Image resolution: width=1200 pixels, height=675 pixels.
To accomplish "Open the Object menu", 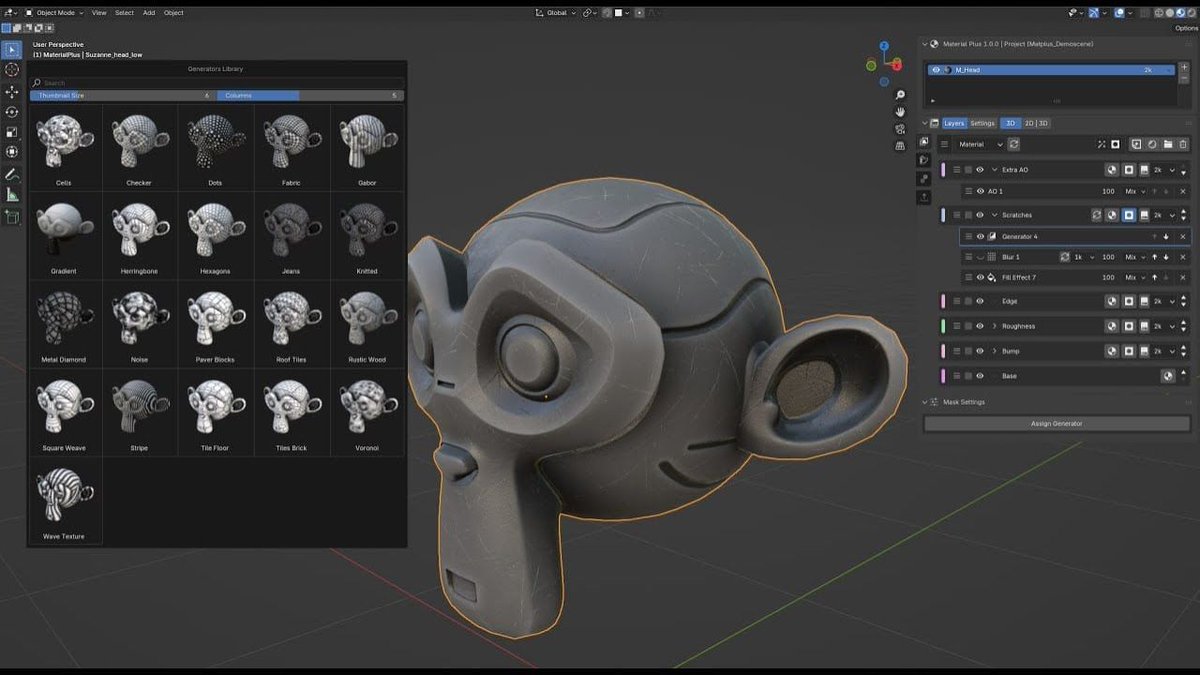I will pyautogui.click(x=174, y=13).
